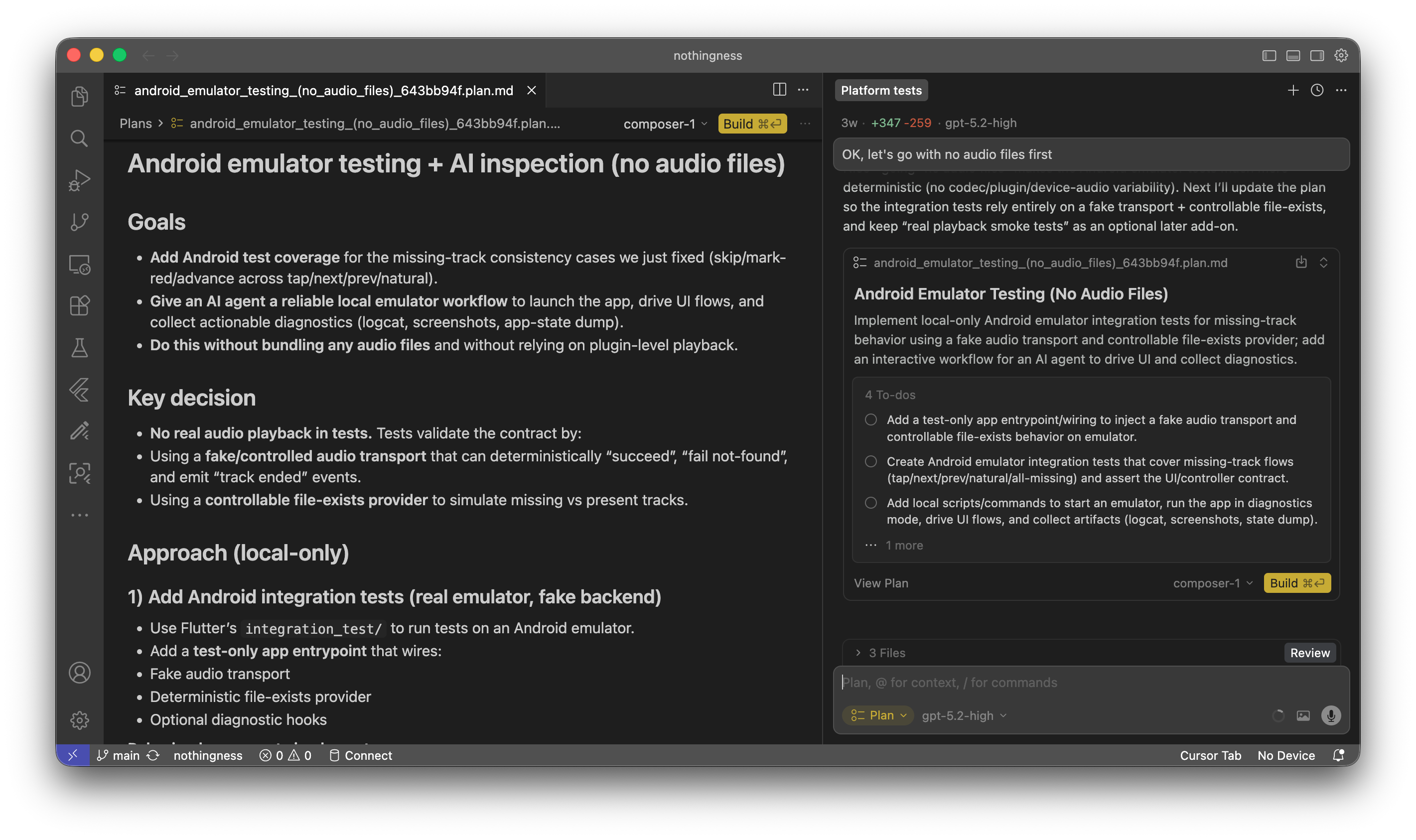Check the to-do 'Add local scripts/commands'

click(x=871, y=503)
